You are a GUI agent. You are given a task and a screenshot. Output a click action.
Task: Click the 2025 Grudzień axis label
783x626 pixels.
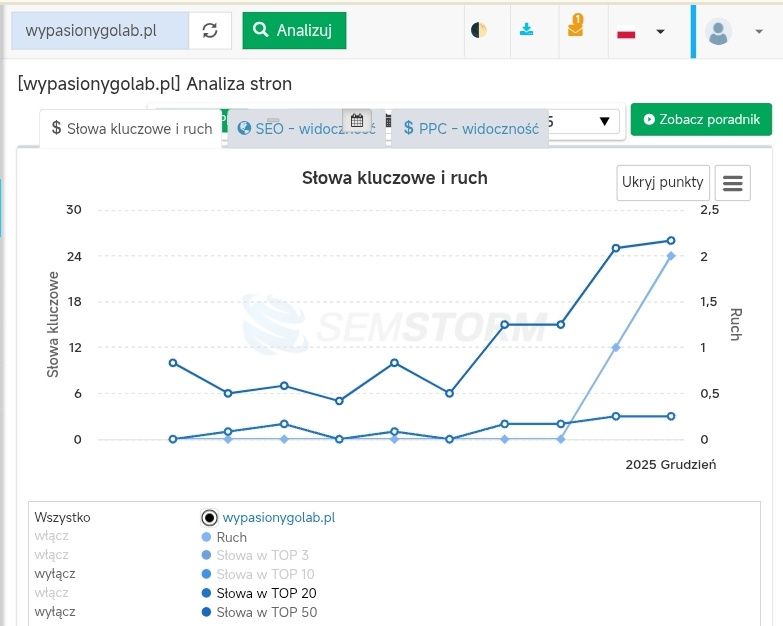(671, 465)
